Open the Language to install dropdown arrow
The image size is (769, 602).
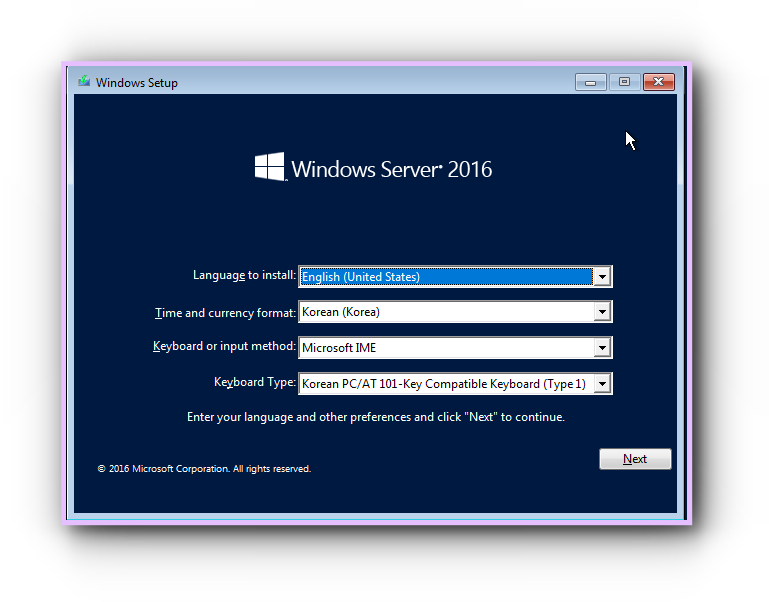click(x=602, y=277)
